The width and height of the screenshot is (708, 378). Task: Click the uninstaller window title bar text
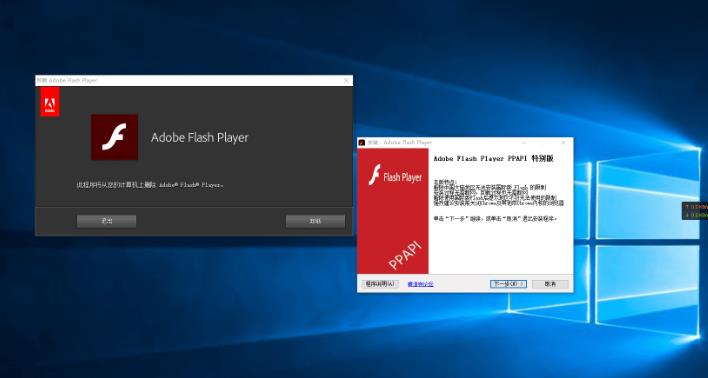point(67,80)
